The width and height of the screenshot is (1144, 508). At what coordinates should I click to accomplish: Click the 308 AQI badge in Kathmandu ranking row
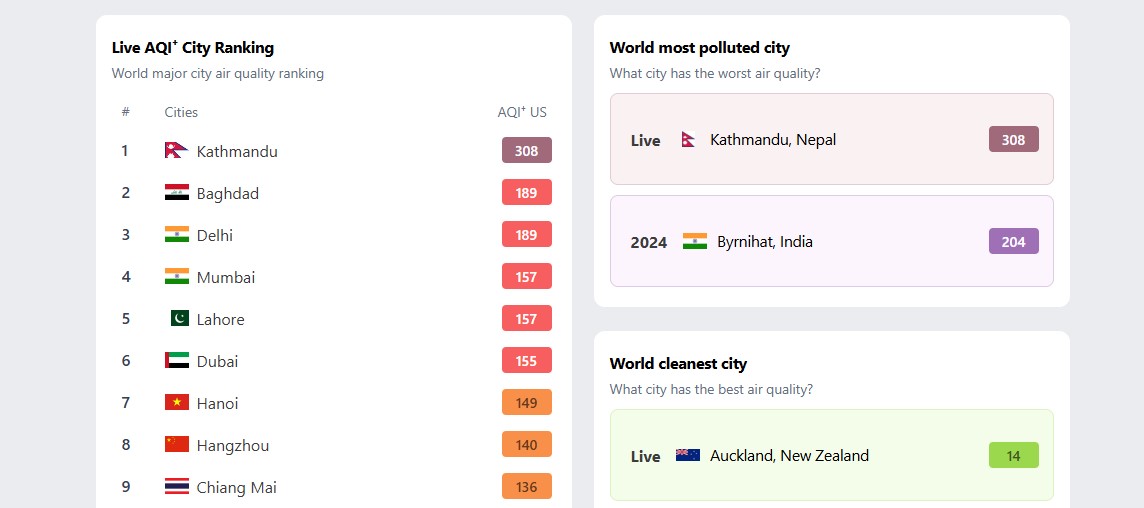[x=527, y=151]
